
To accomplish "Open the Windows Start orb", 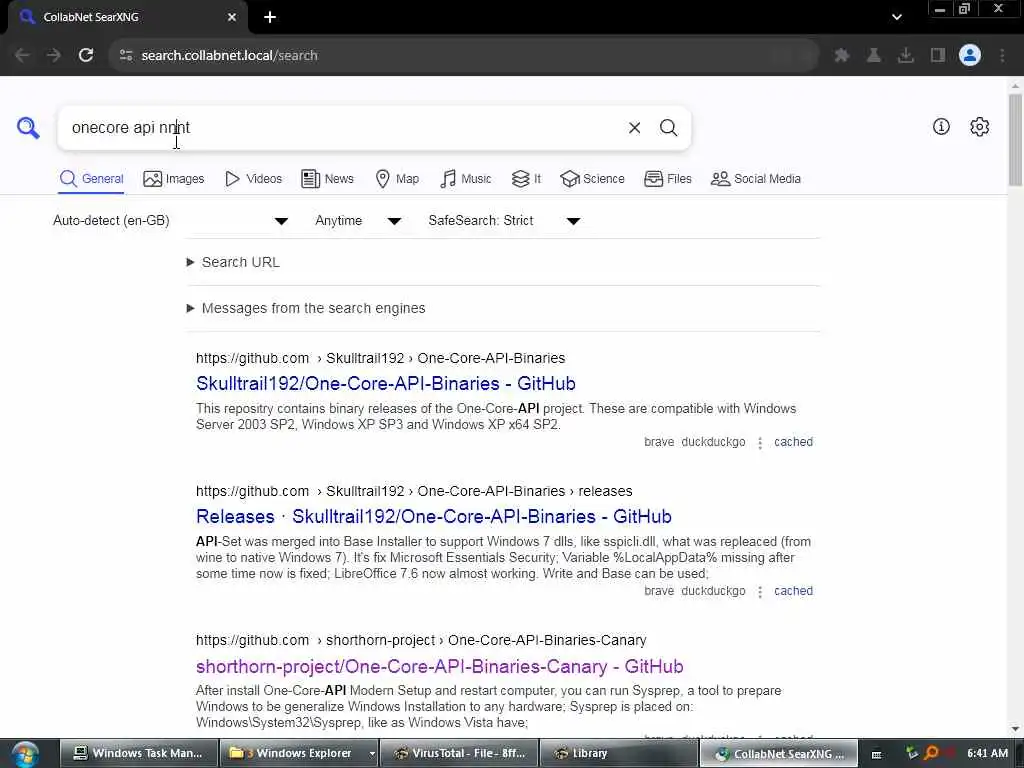I will tap(25, 754).
